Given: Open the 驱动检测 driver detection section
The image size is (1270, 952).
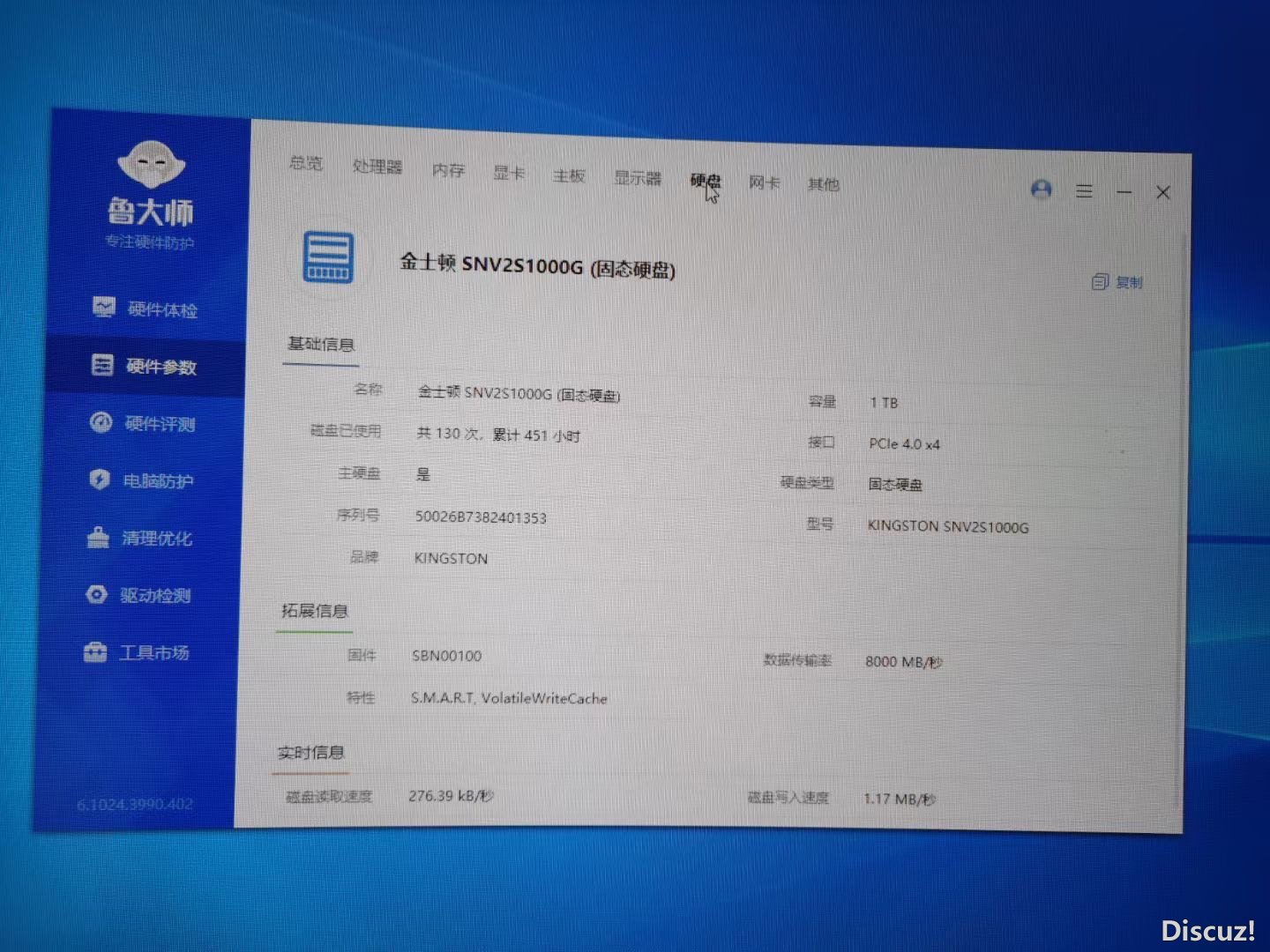Looking at the screenshot, I should [138, 595].
